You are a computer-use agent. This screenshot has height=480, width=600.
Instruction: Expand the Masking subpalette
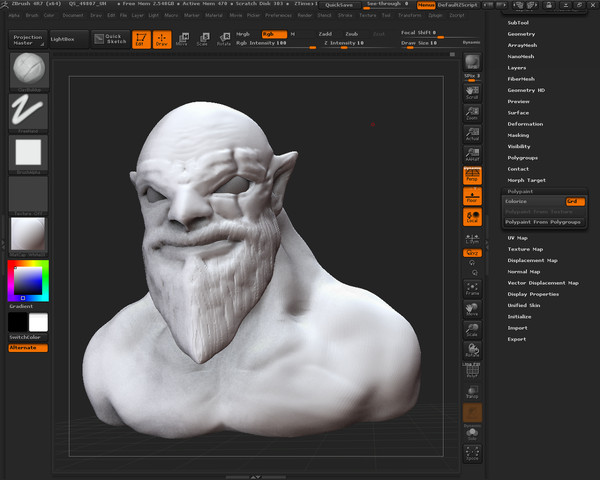pos(518,135)
